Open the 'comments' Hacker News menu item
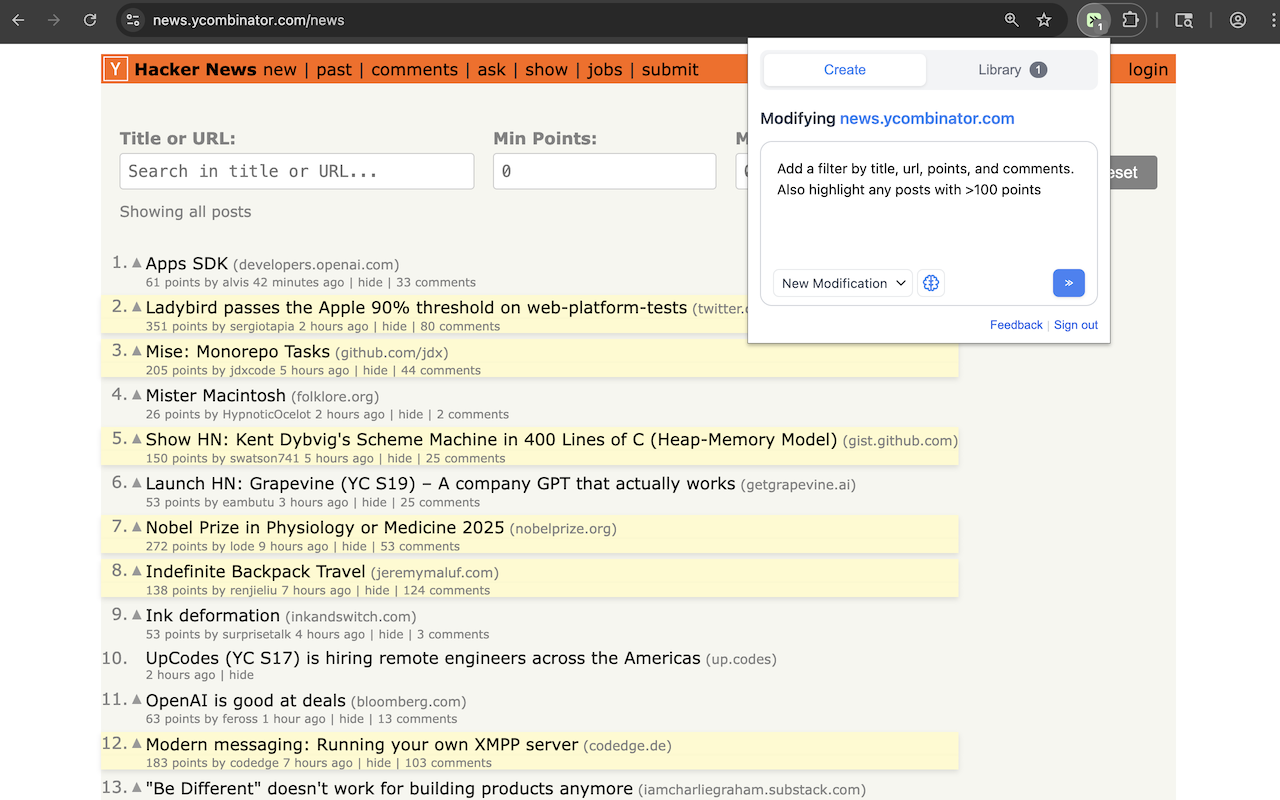Viewport: 1280px width, 800px height. tap(414, 69)
